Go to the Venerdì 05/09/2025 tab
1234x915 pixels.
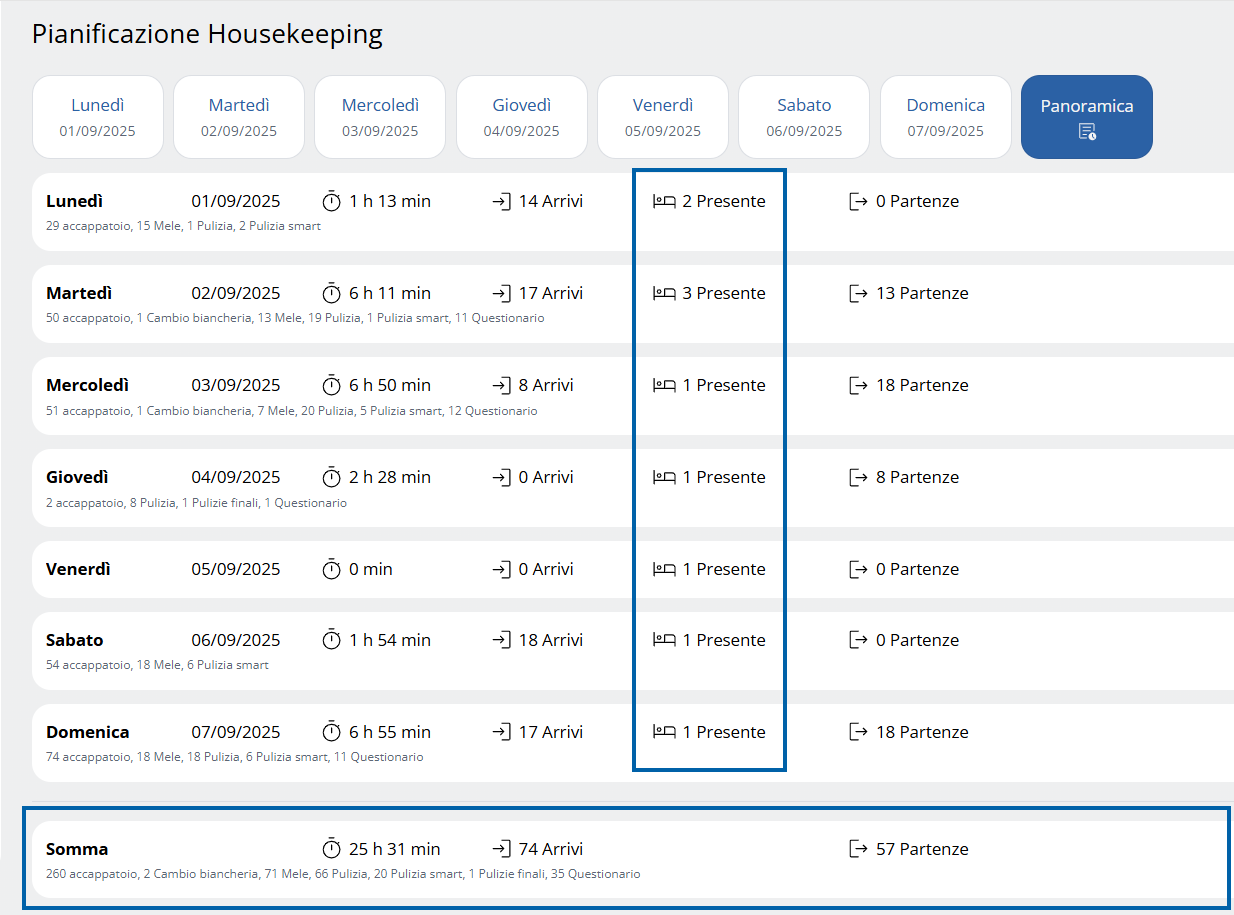coord(662,117)
